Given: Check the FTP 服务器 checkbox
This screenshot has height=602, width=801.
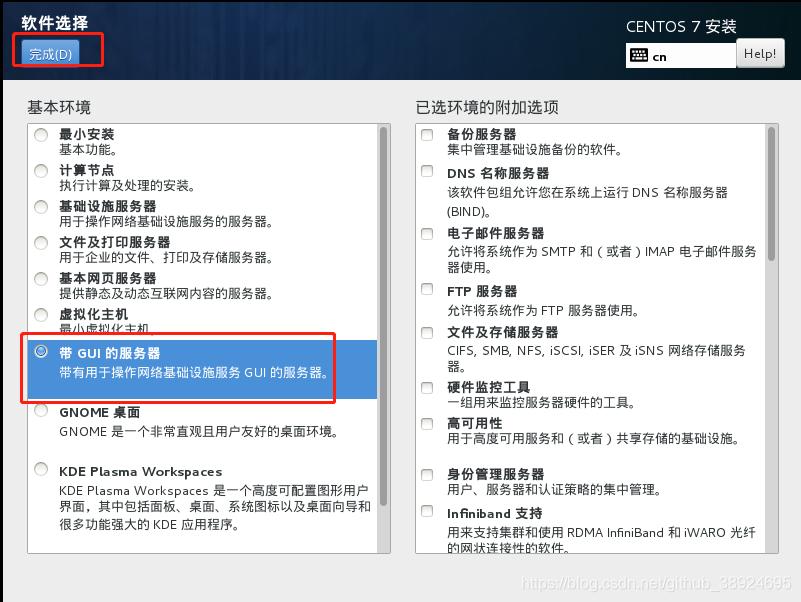Looking at the screenshot, I should [427, 289].
